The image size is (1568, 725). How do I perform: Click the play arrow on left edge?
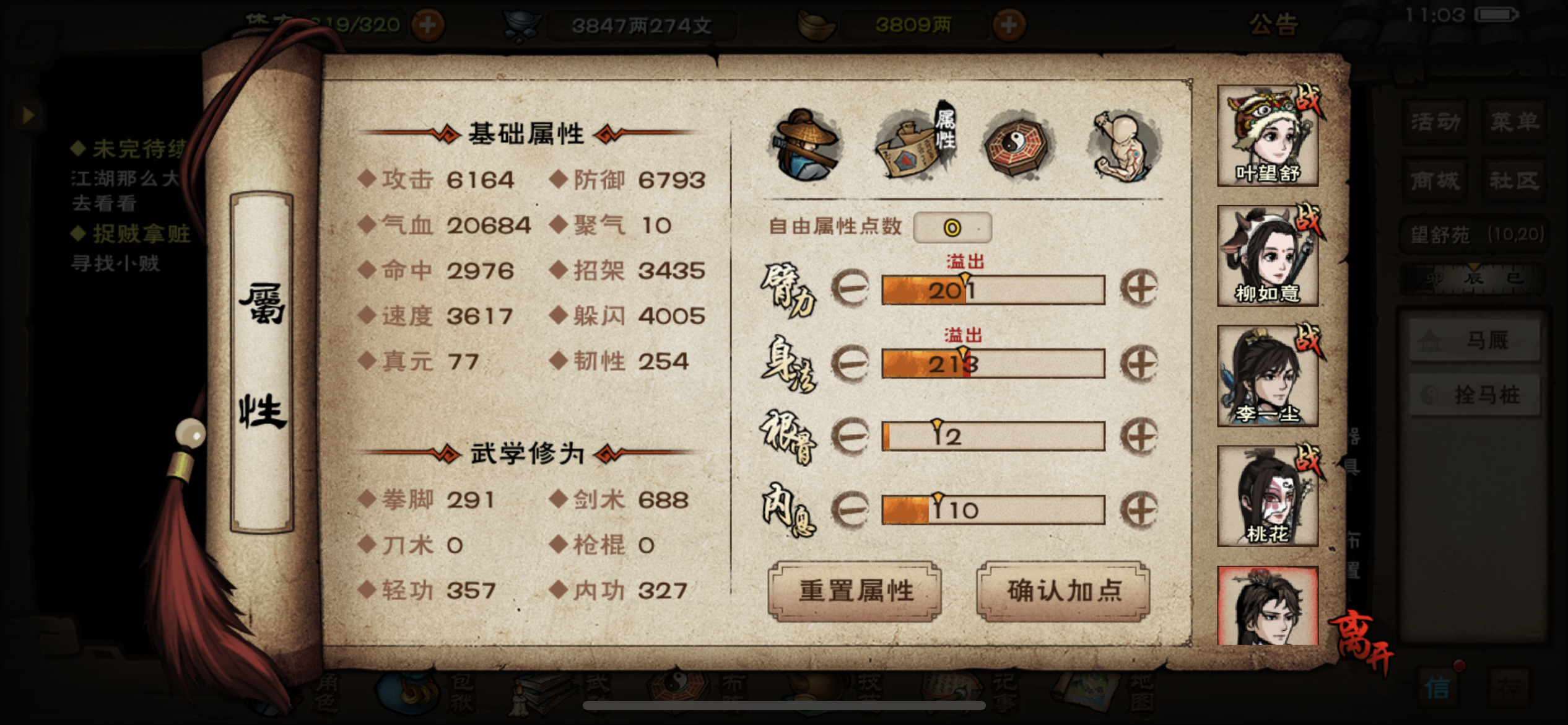pos(28,115)
